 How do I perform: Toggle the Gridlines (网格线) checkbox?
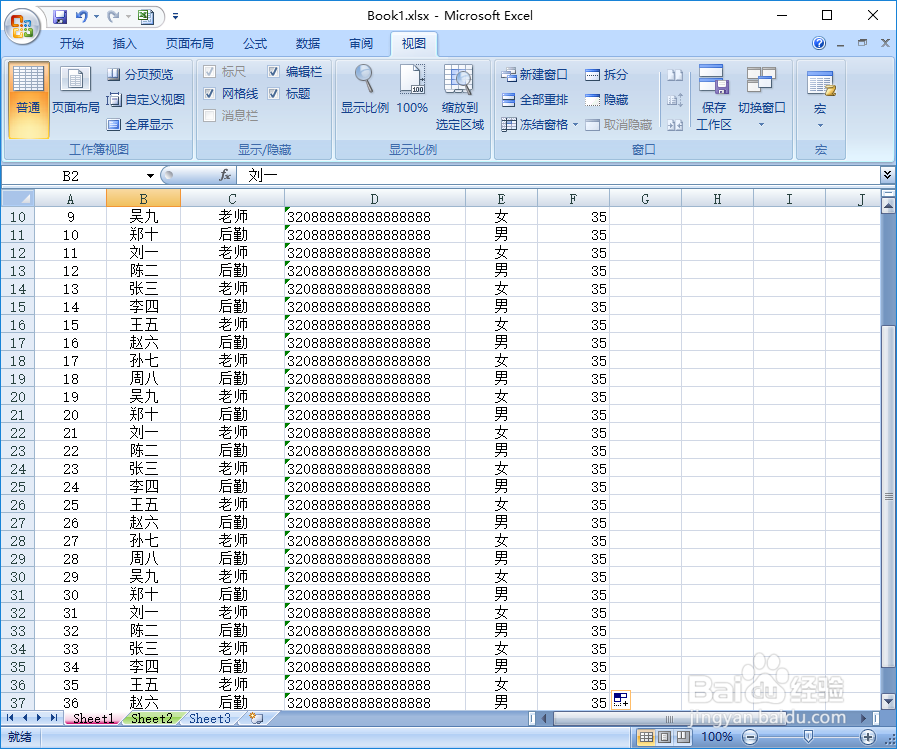coord(209,93)
